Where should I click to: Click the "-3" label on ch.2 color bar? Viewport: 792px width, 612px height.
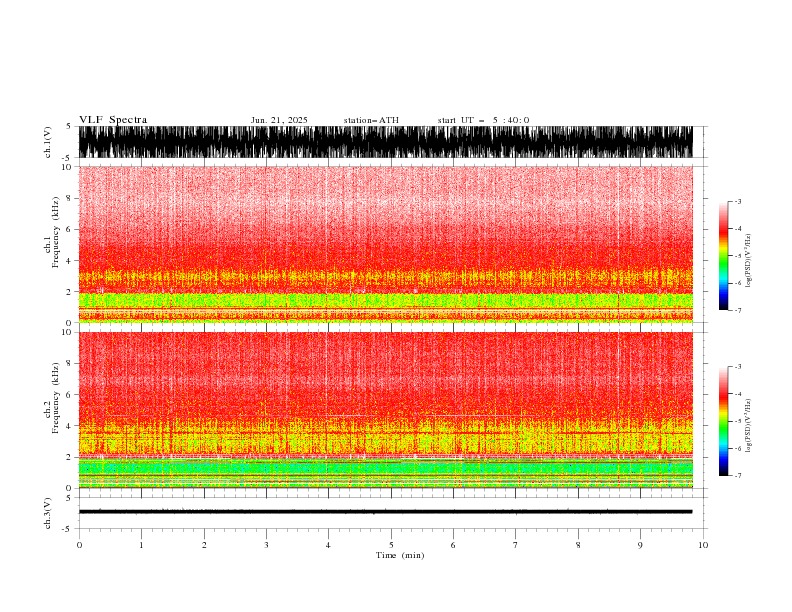click(737, 367)
